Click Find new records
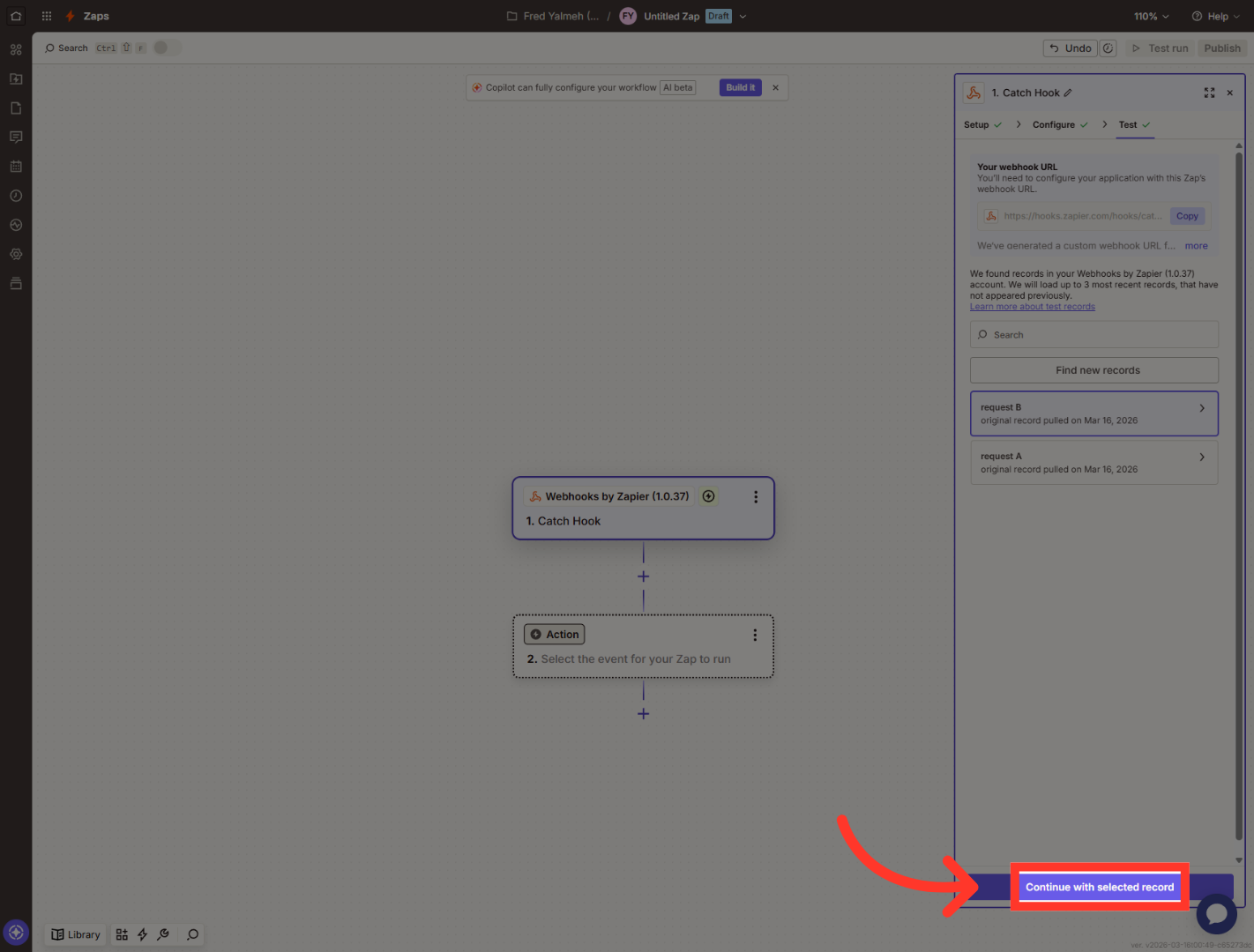Image resolution: width=1254 pixels, height=952 pixels. tap(1094, 370)
